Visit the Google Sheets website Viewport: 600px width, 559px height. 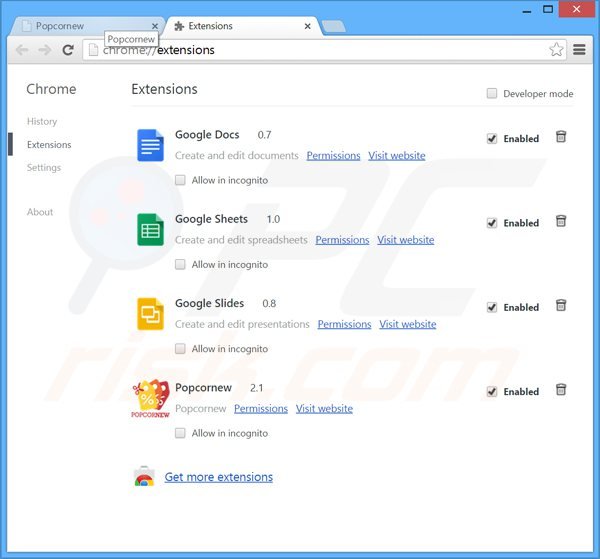(x=406, y=240)
